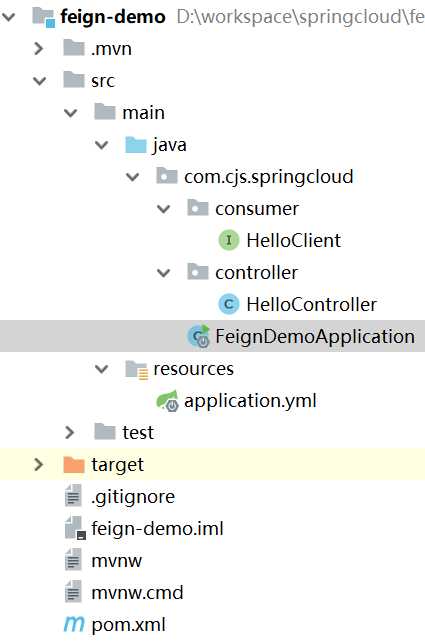Viewport: 425px width, 642px height.
Task: Click the application.yml Spring config icon
Action: (x=167, y=400)
